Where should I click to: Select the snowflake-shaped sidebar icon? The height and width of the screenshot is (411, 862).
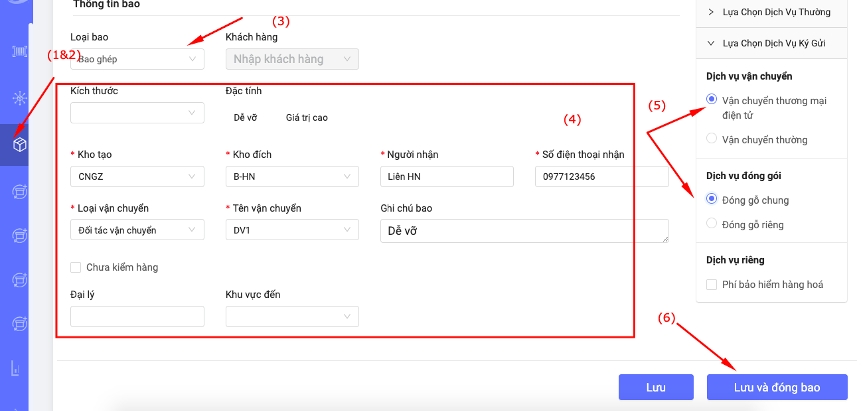pyautogui.click(x=19, y=98)
